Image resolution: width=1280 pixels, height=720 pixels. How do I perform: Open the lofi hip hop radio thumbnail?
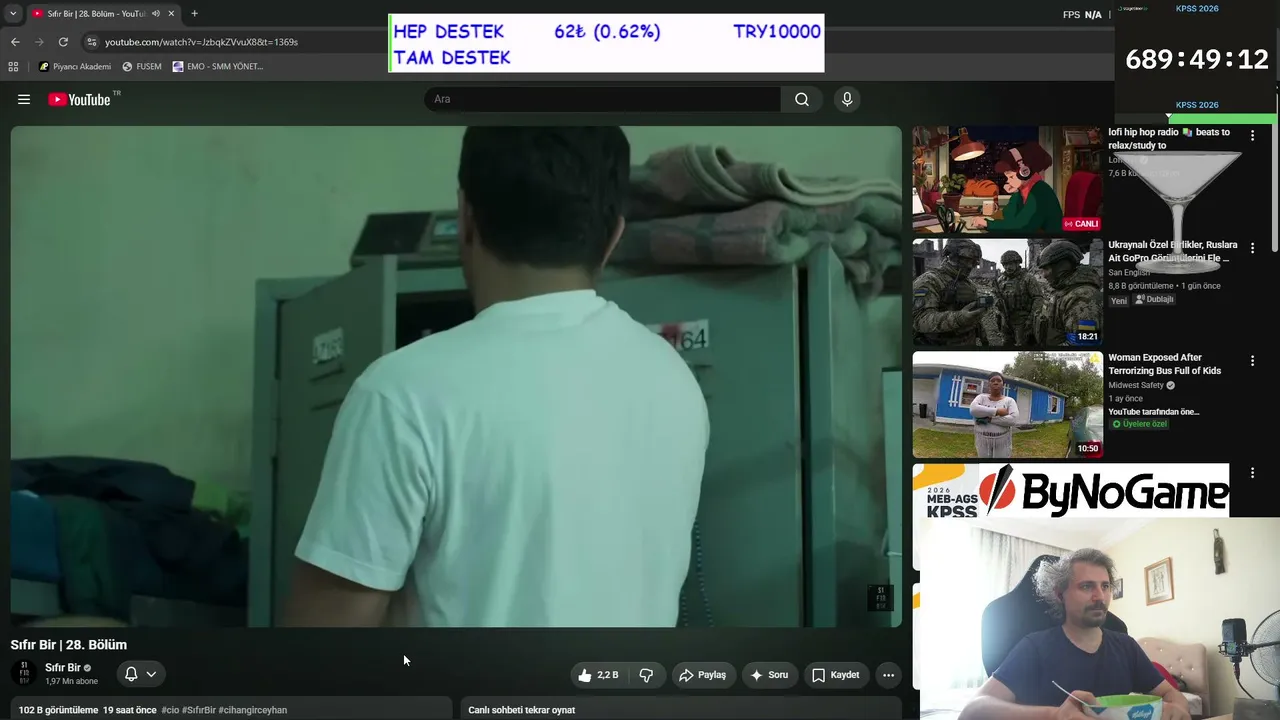(1007, 179)
